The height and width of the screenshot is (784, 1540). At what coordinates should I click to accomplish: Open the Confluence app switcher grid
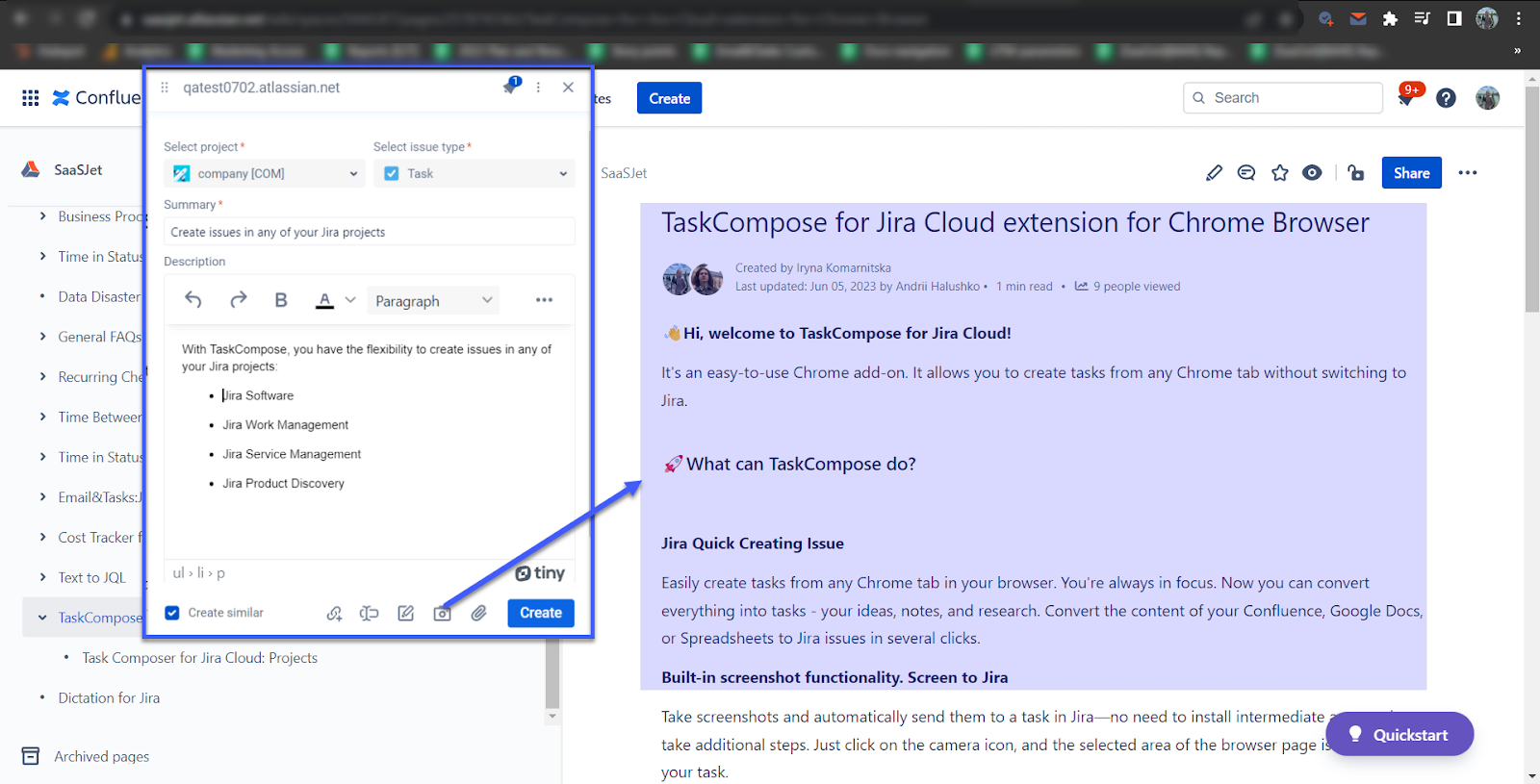point(31,98)
